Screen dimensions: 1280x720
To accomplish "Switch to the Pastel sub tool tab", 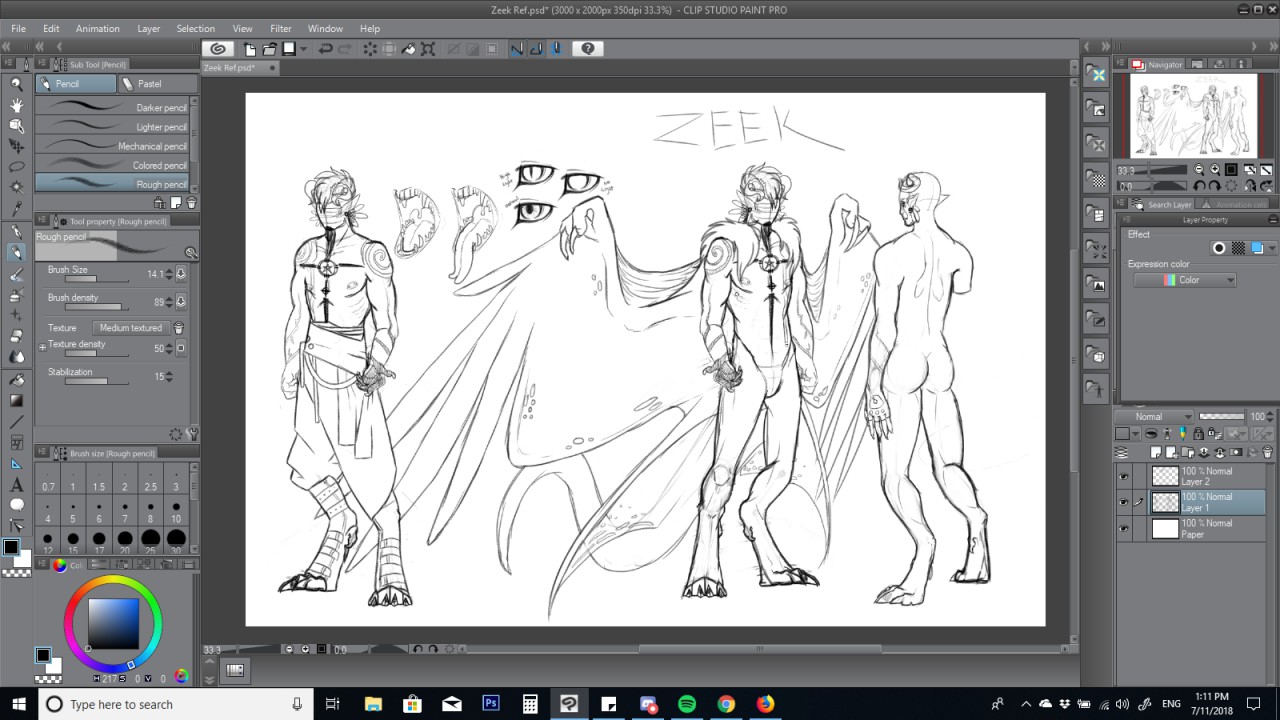I will point(148,84).
